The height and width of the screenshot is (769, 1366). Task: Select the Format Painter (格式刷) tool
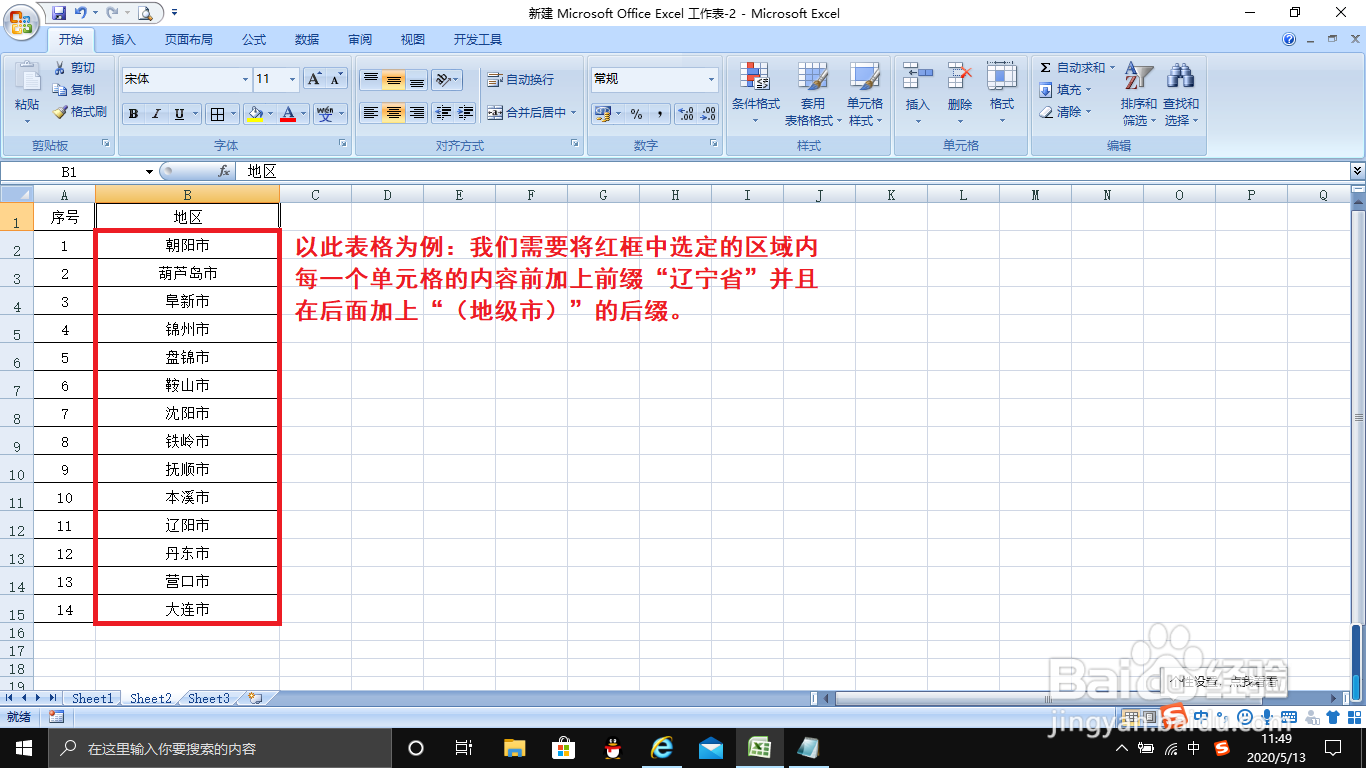click(x=80, y=112)
